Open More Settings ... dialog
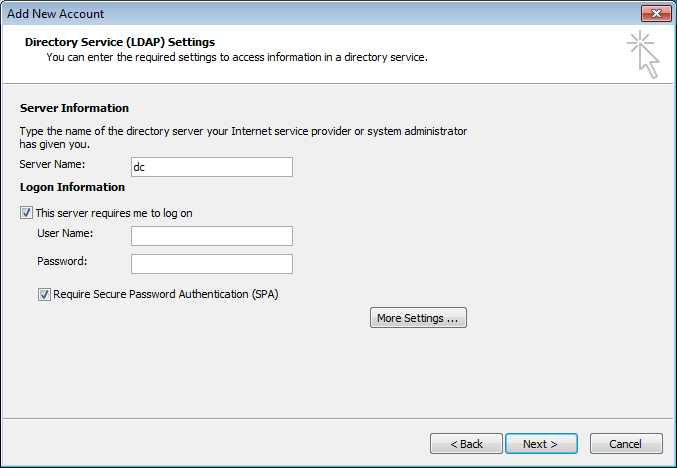Viewport: 677px width, 468px height. pyautogui.click(x=418, y=318)
